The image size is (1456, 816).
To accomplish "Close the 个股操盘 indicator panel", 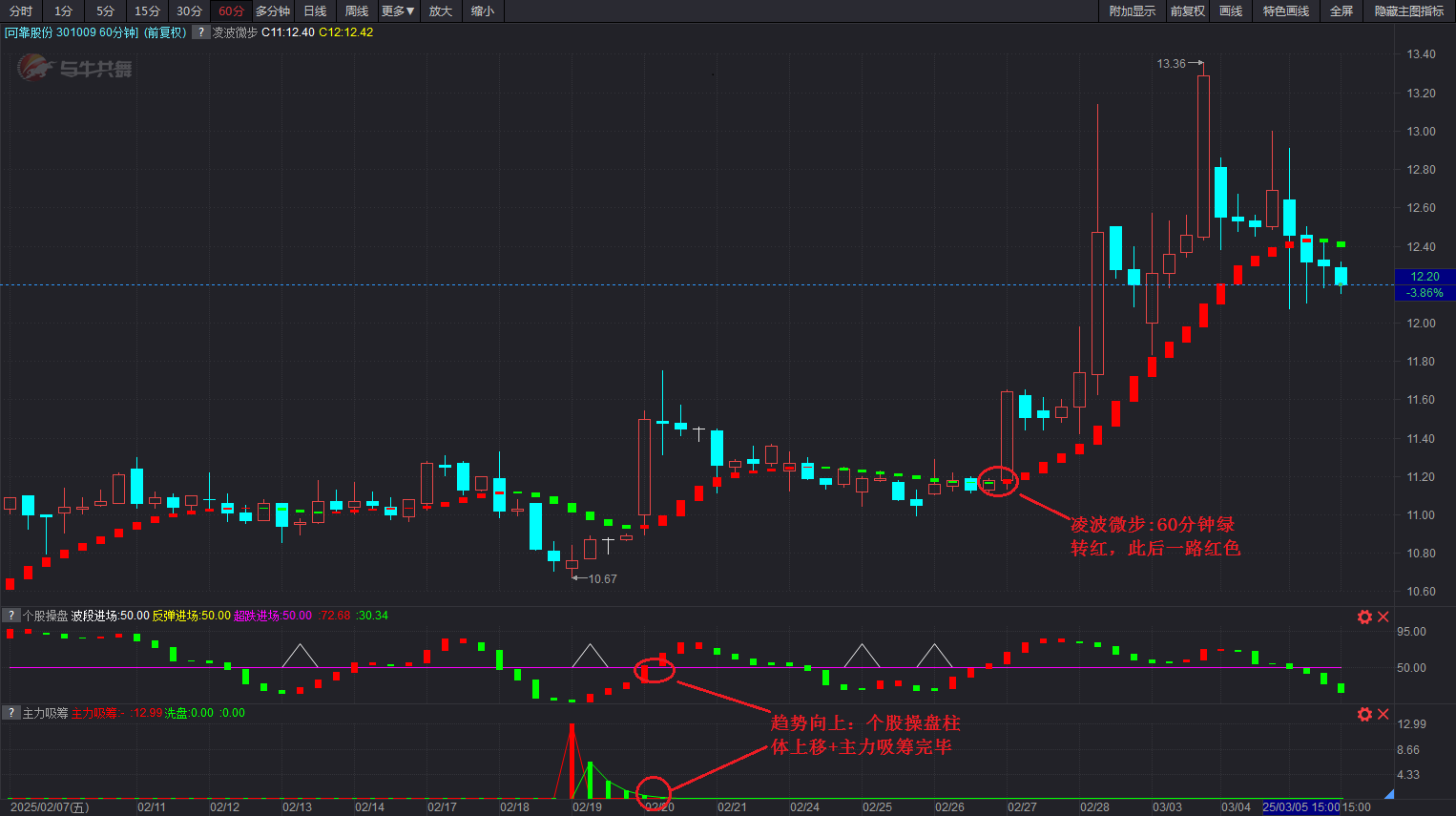I will tap(1383, 617).
